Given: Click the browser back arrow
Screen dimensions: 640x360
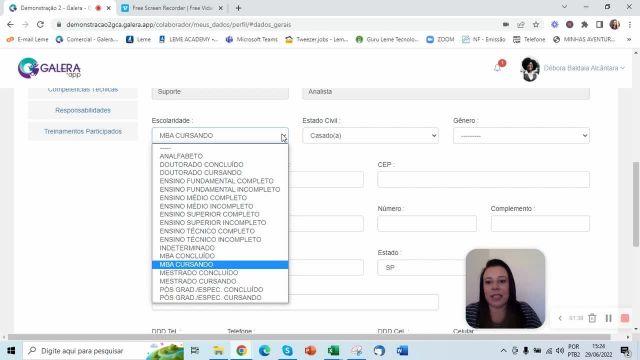Looking at the screenshot, I should tap(10, 24).
